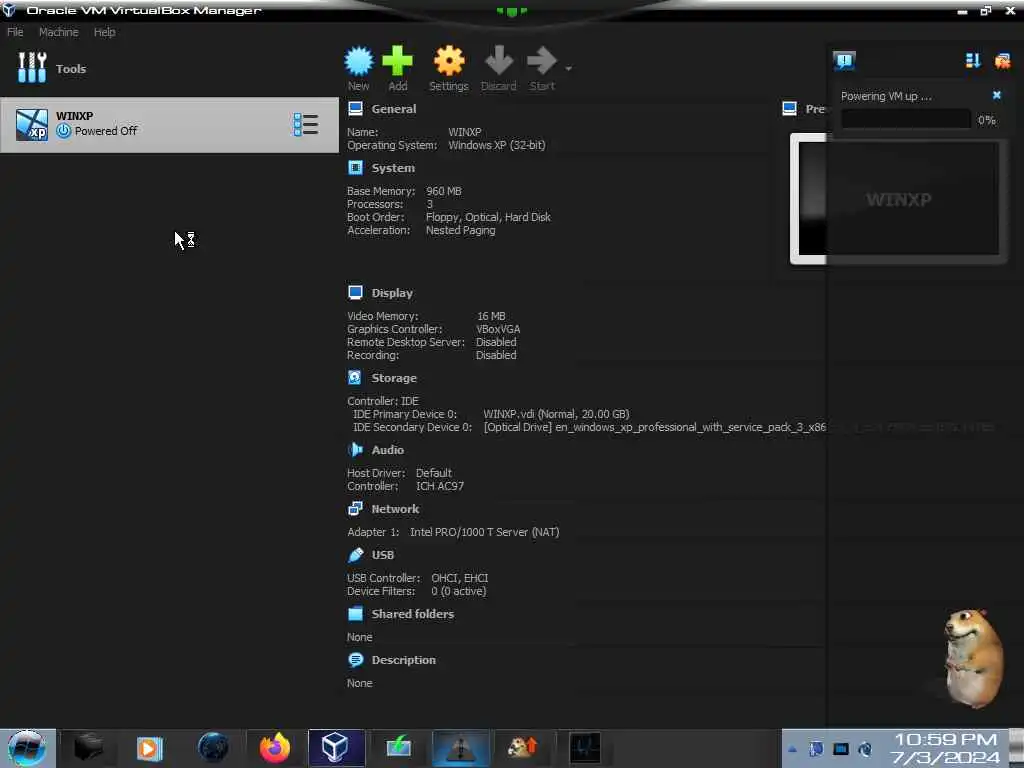Click the Description speech bubble icon
Screen dimensions: 1024x768
pos(355,660)
